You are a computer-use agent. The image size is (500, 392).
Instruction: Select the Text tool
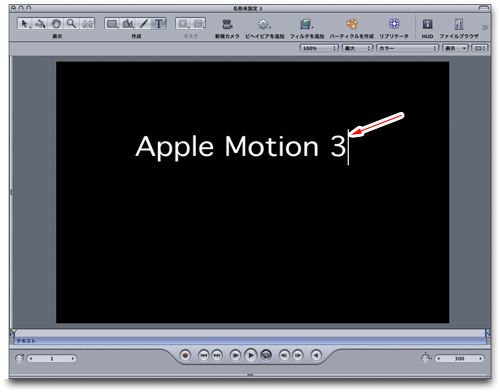coord(159,24)
